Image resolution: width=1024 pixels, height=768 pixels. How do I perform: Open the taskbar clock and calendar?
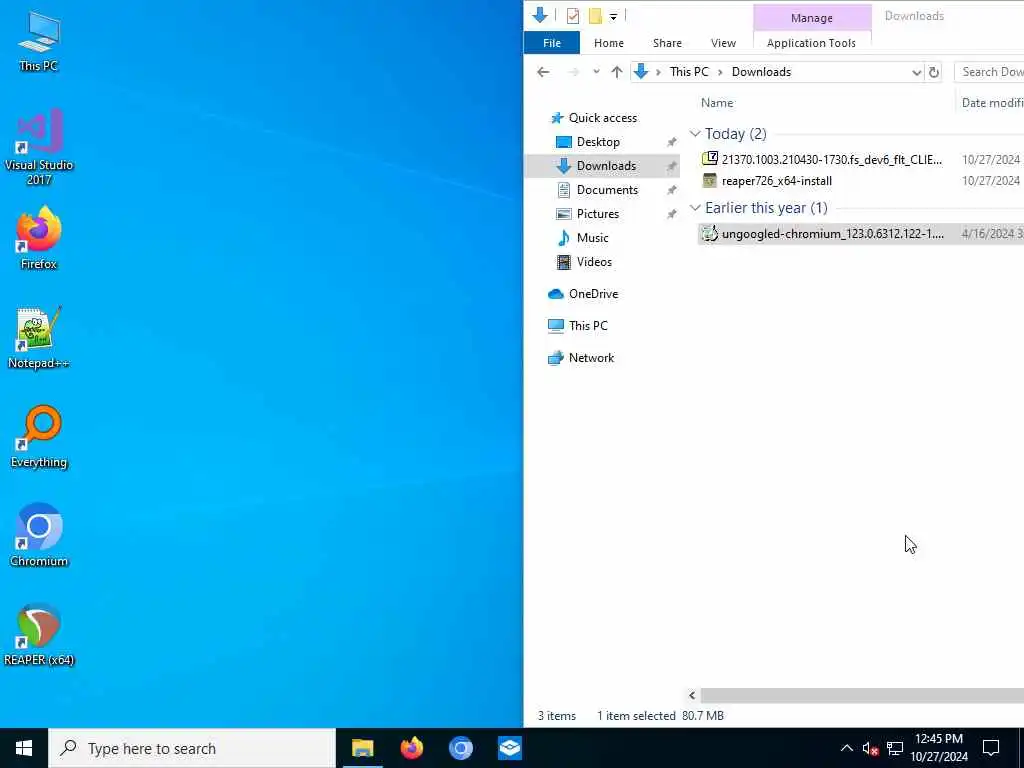tap(938, 748)
